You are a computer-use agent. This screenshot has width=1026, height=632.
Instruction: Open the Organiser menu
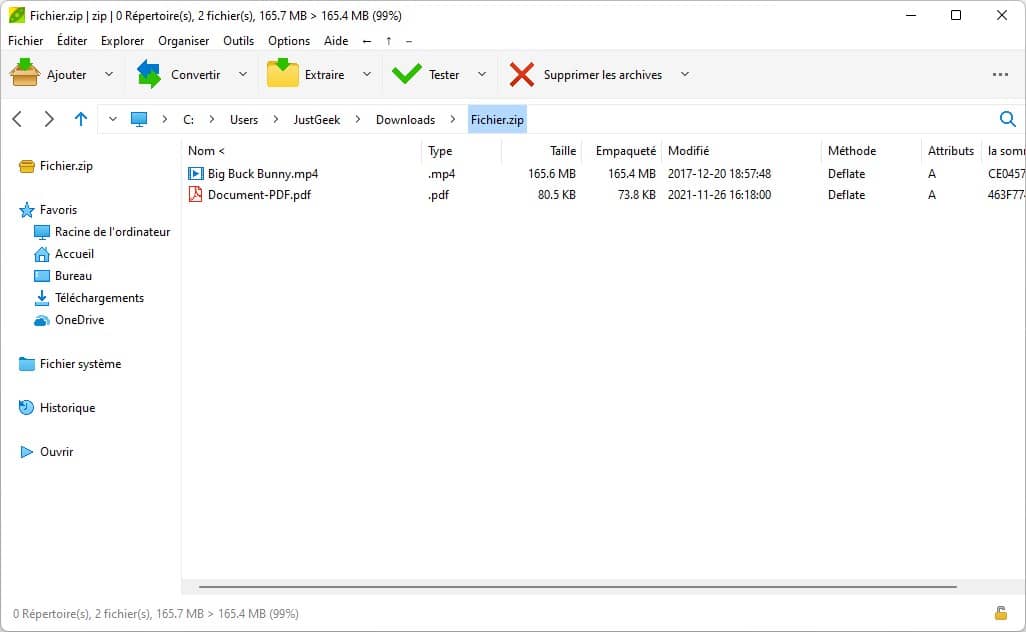(183, 41)
